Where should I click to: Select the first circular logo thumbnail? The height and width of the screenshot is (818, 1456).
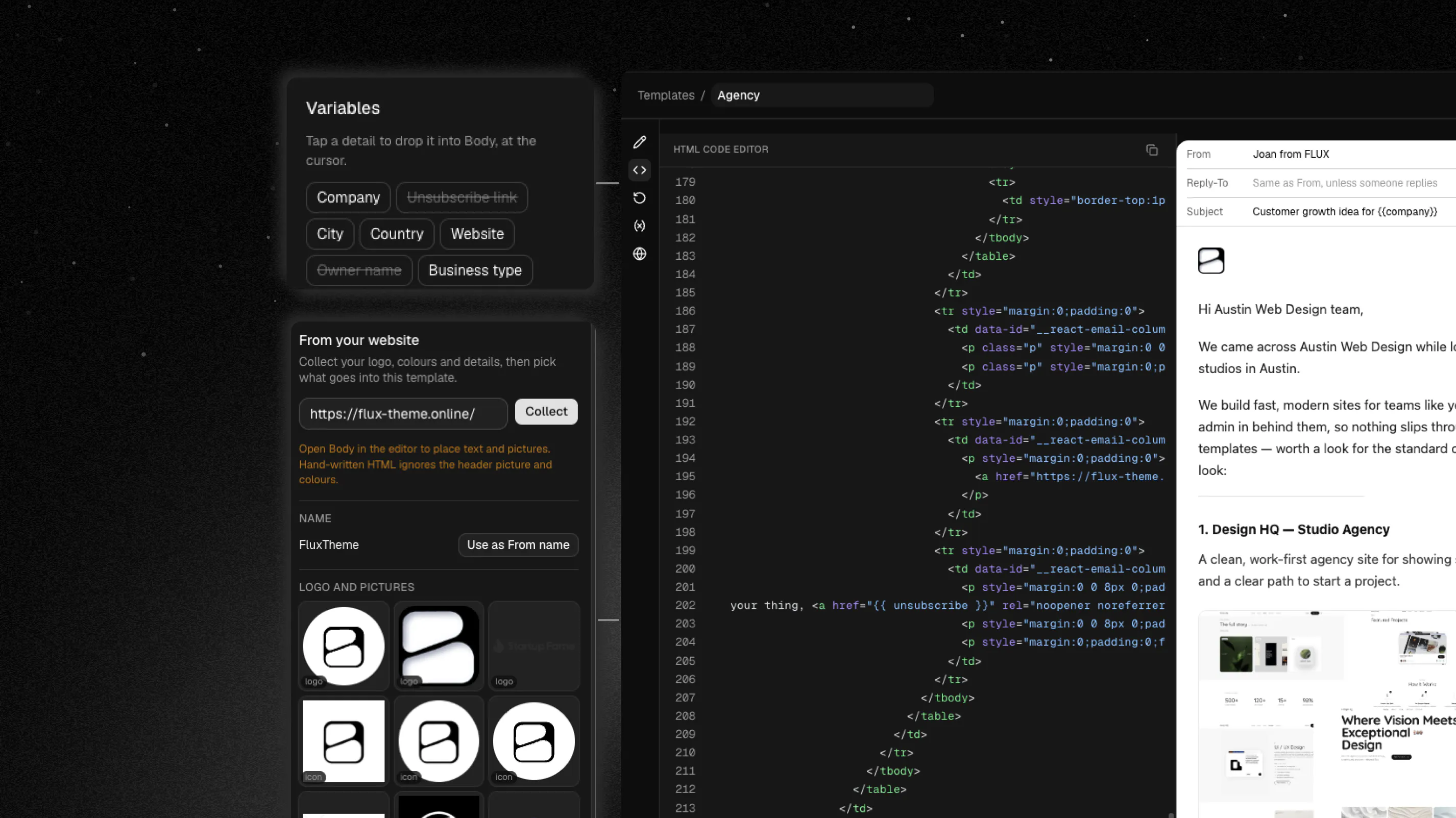(x=344, y=646)
